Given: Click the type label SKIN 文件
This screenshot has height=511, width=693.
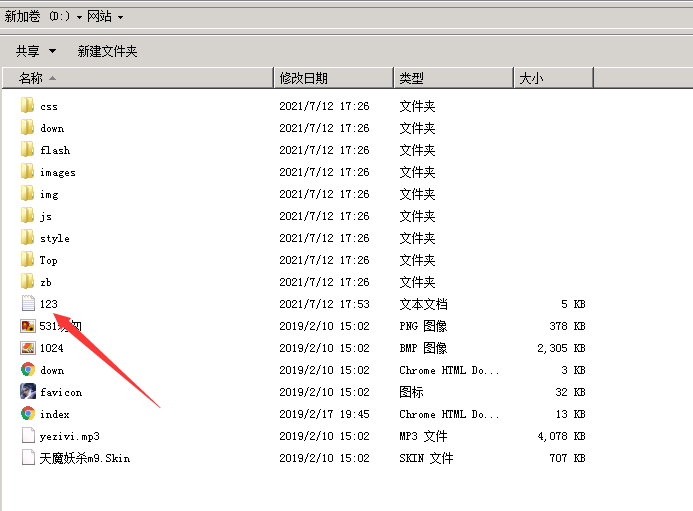Looking at the screenshot, I should pos(426,458).
